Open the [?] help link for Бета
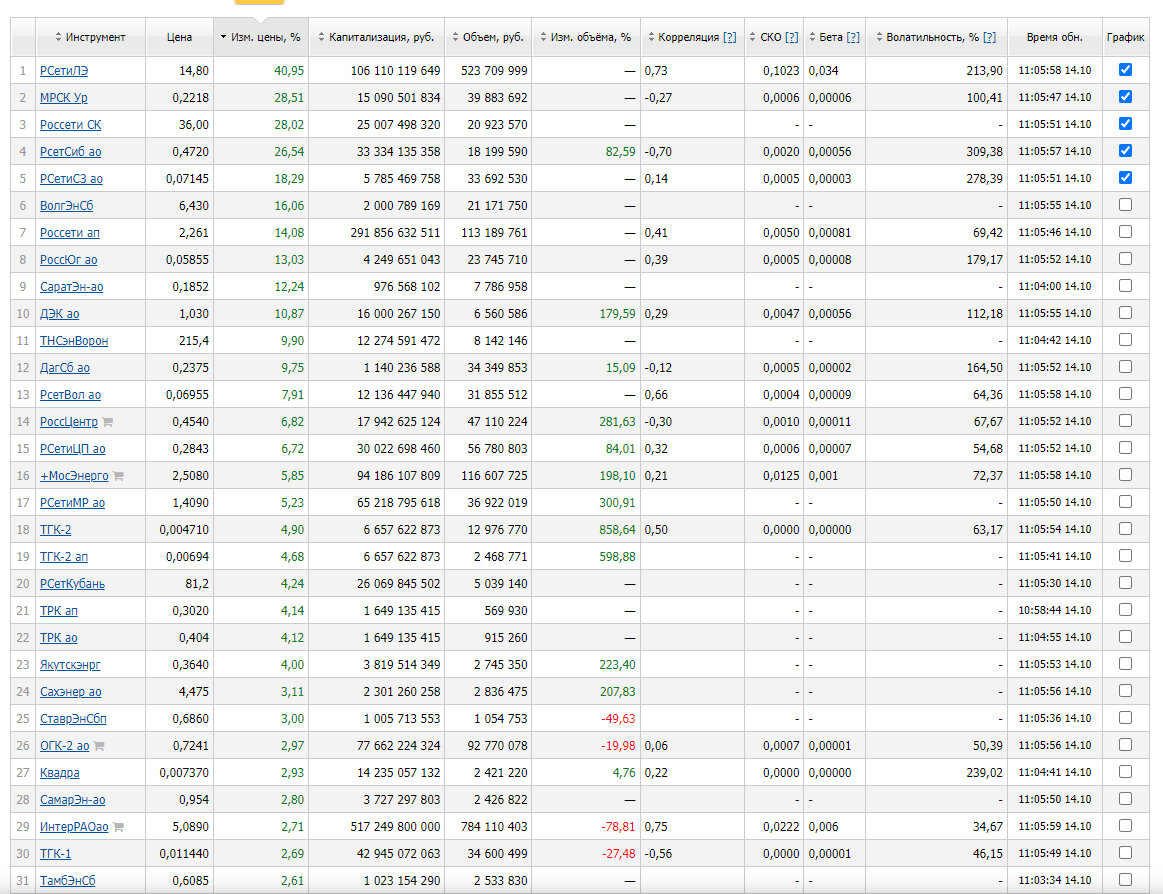Screen dimensions: 1163x894 (x=853, y=37)
